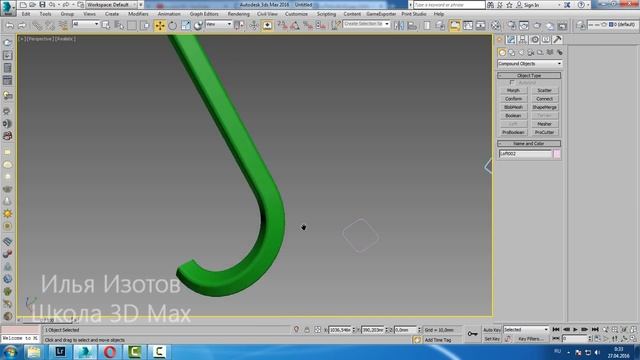
Task: Open the Hierarchy panel tab
Action: tap(522, 40)
